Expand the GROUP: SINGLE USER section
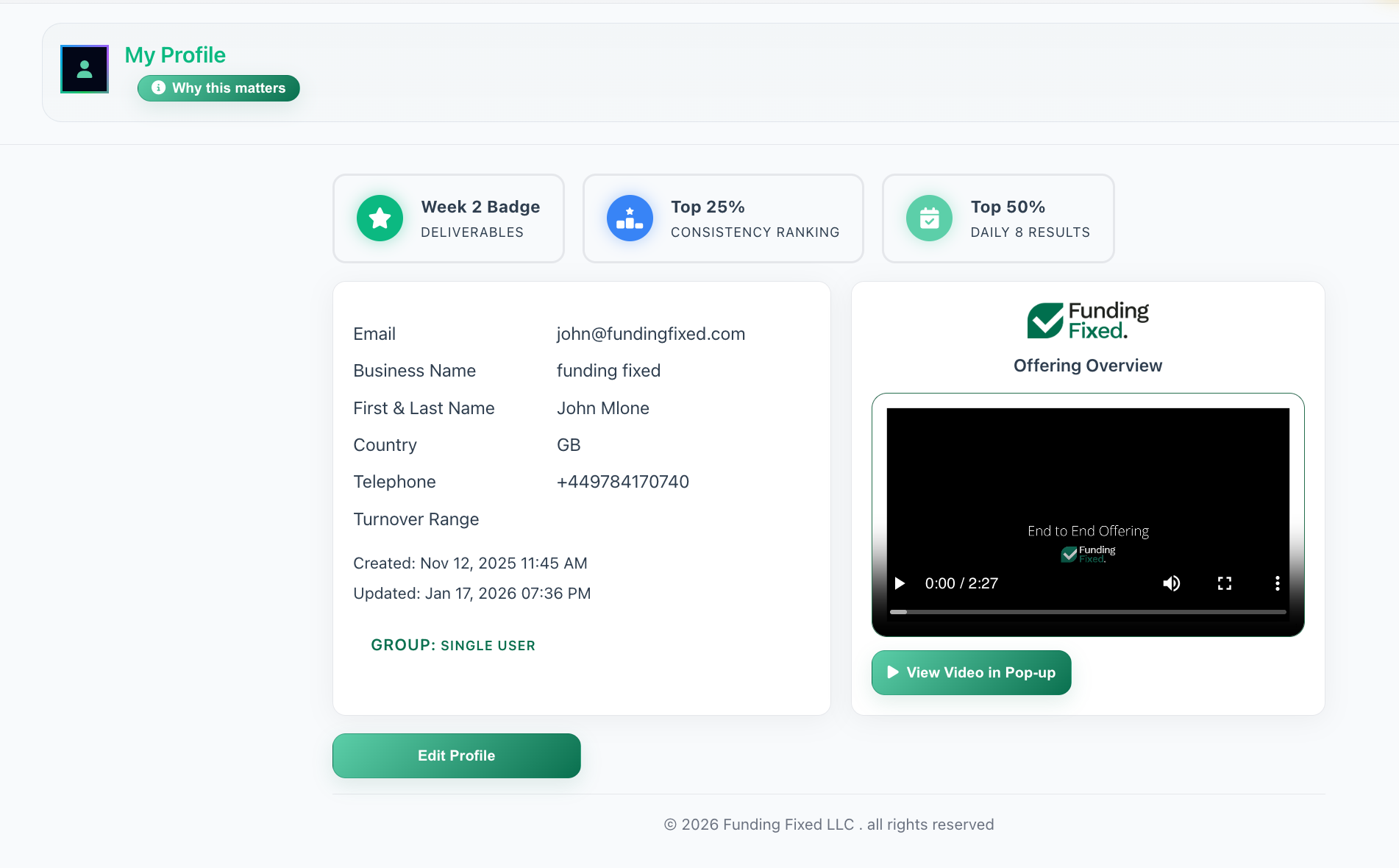 (x=453, y=645)
